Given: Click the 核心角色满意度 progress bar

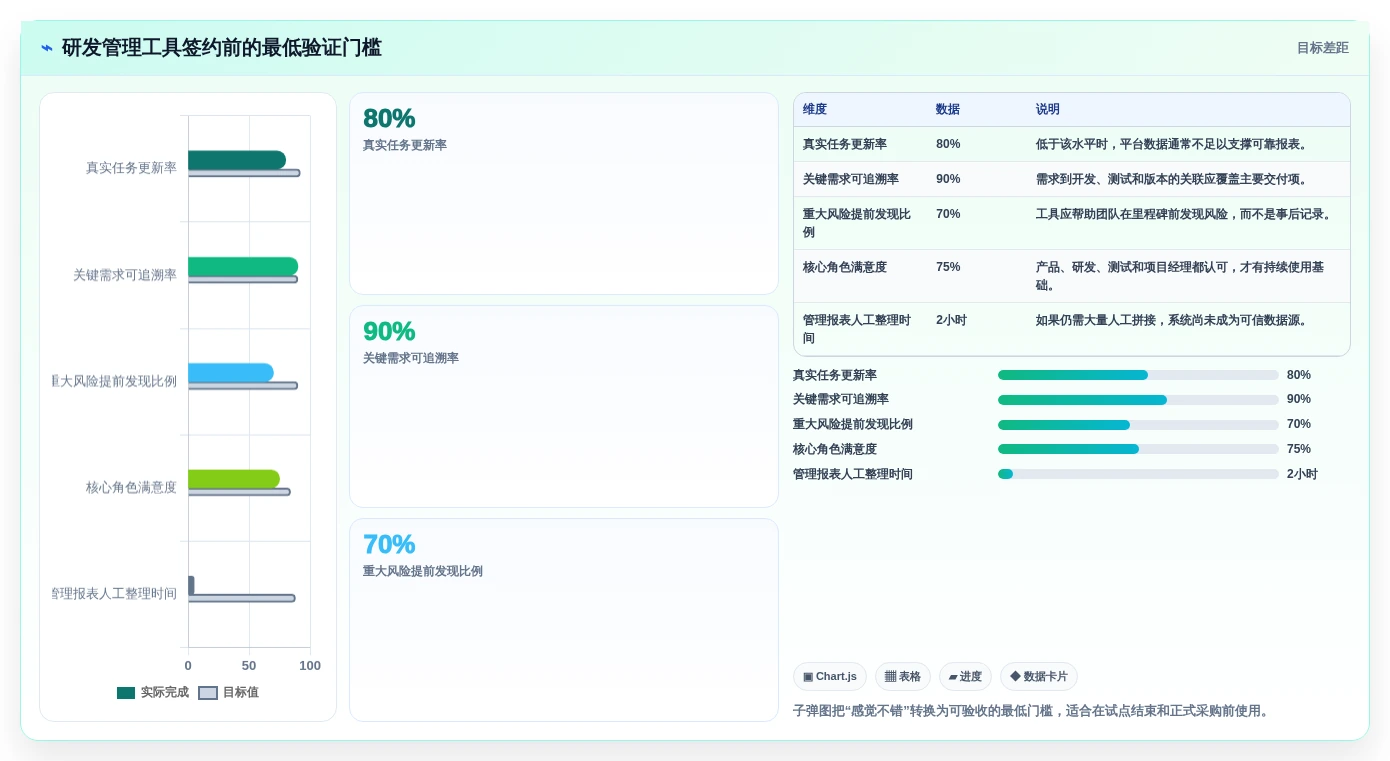Looking at the screenshot, I should click(x=1138, y=449).
